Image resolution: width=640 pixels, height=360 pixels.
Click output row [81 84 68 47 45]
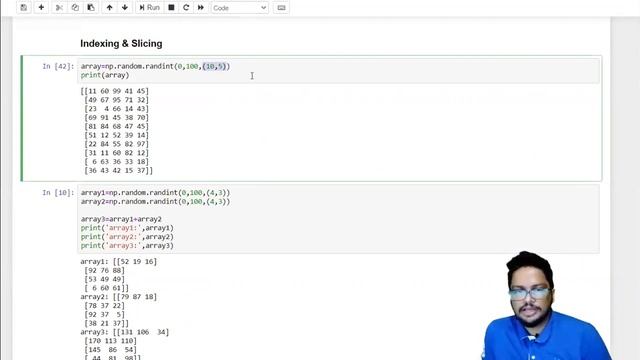[x=116, y=127]
